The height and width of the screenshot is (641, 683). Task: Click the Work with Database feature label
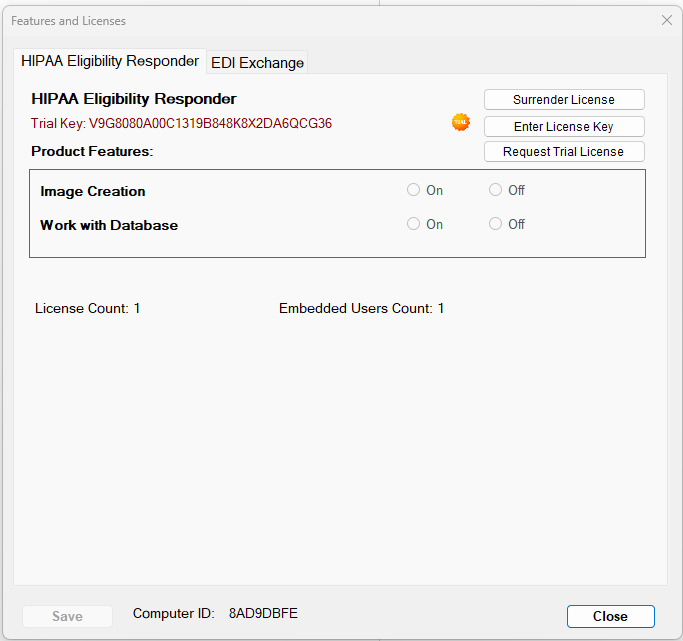109,225
